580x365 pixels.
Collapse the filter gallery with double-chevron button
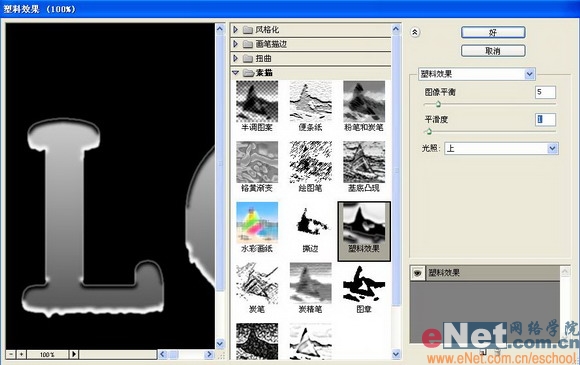pos(415,33)
